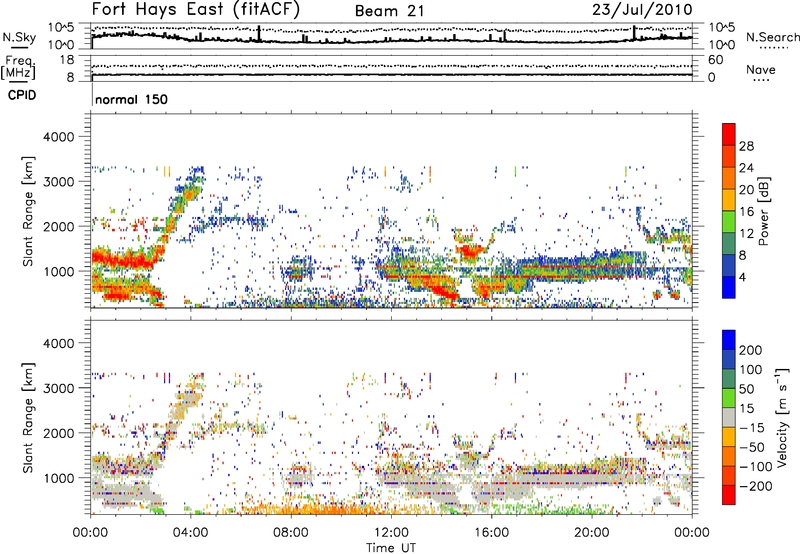The image size is (800, 554).
Task: Select the green 15–50 Velocity color segment
Action: [x=729, y=398]
